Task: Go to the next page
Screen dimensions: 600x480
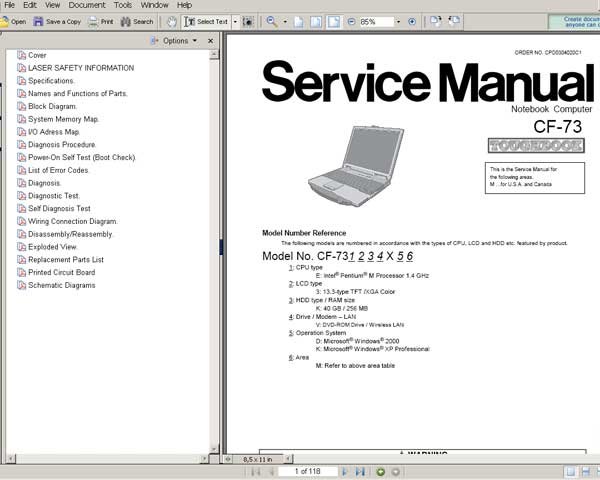Action: click(x=344, y=472)
